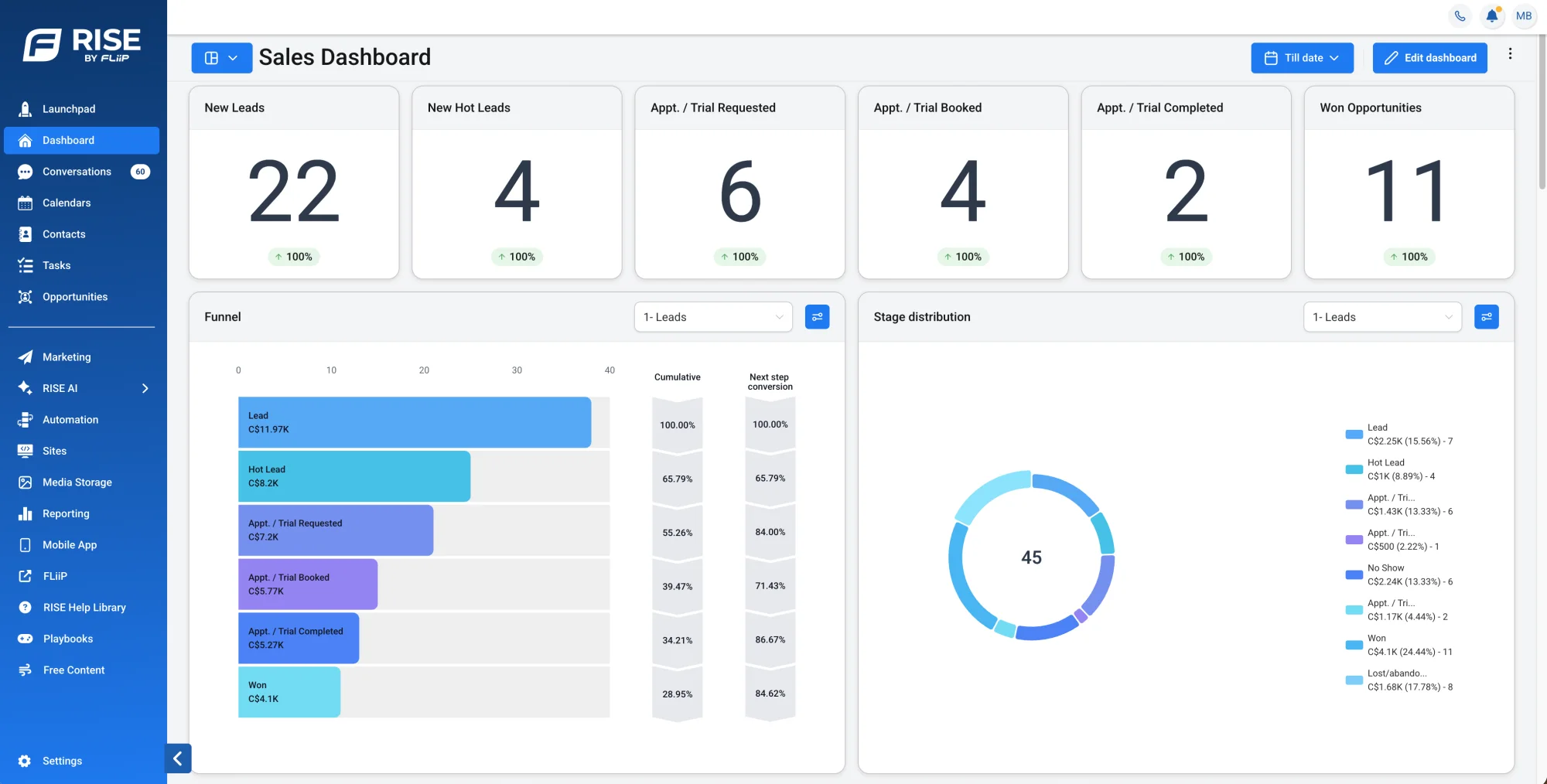Go to Automation menu item
This screenshot has width=1547, height=784.
[x=81, y=420]
